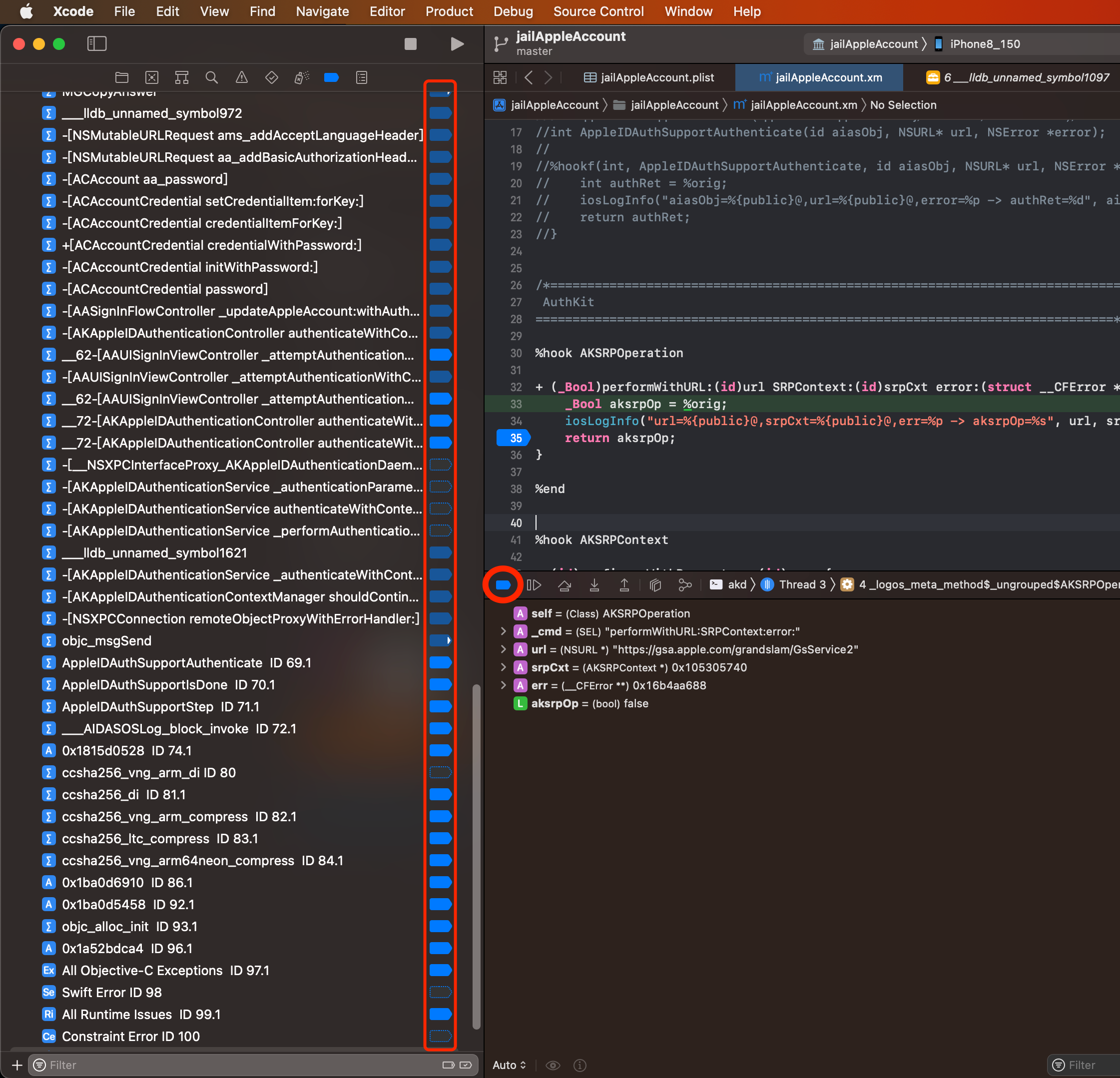This screenshot has height=1078, width=1120.
Task: Open the iPhone8_150 device selector
Action: (x=977, y=44)
